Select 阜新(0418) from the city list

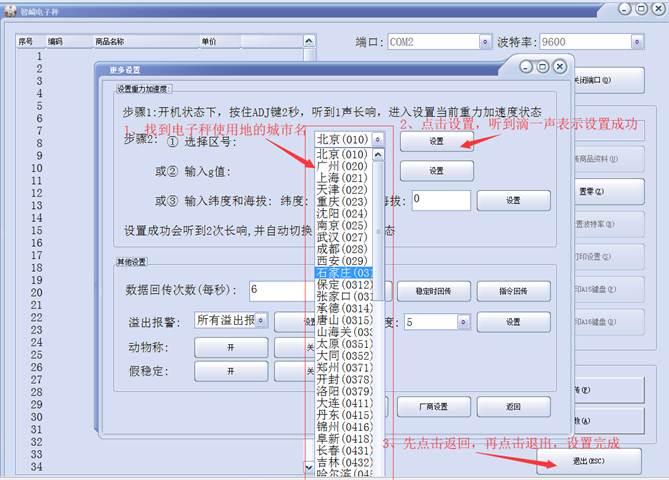[343, 438]
